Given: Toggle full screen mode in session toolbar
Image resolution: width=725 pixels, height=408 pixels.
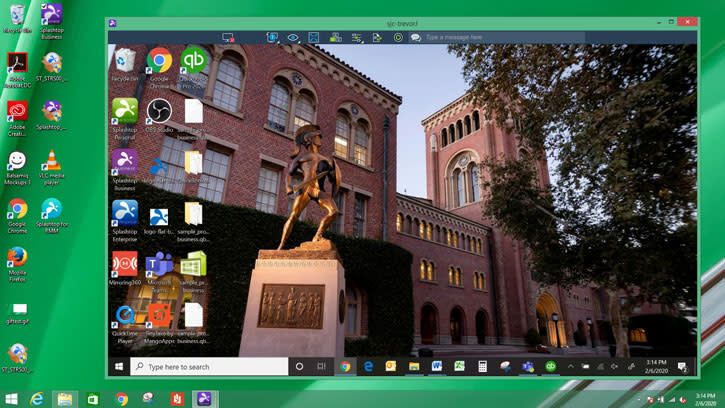Looking at the screenshot, I should [313, 37].
